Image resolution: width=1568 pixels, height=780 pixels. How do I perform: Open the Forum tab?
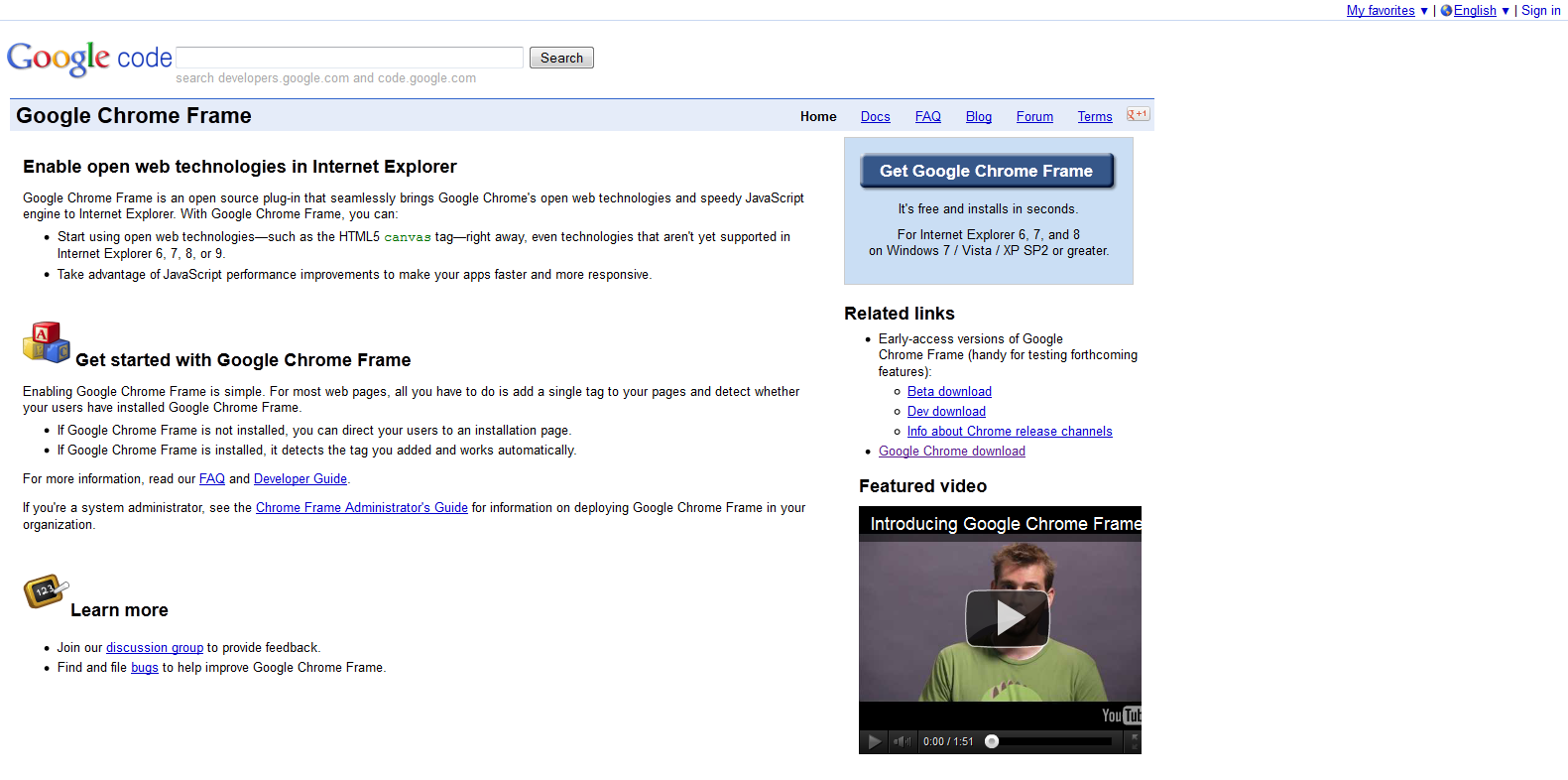point(1034,116)
